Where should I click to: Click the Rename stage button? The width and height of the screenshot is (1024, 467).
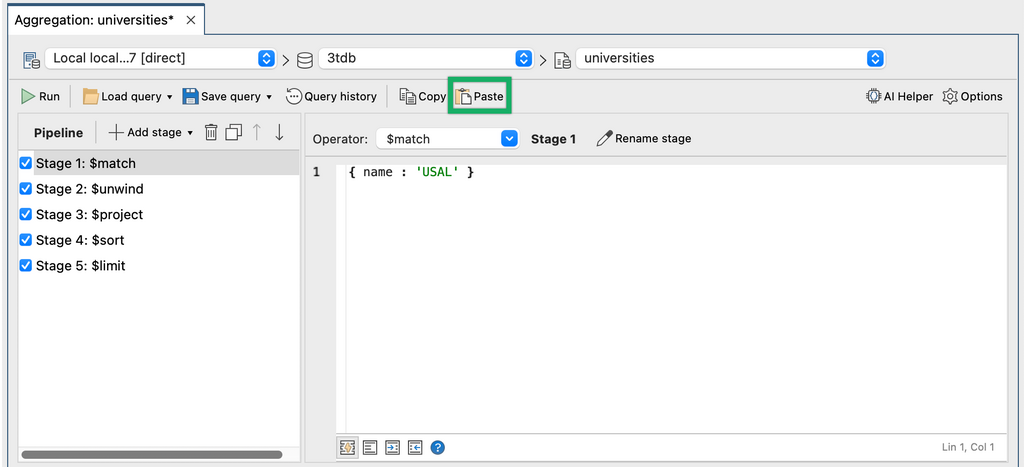coord(643,139)
